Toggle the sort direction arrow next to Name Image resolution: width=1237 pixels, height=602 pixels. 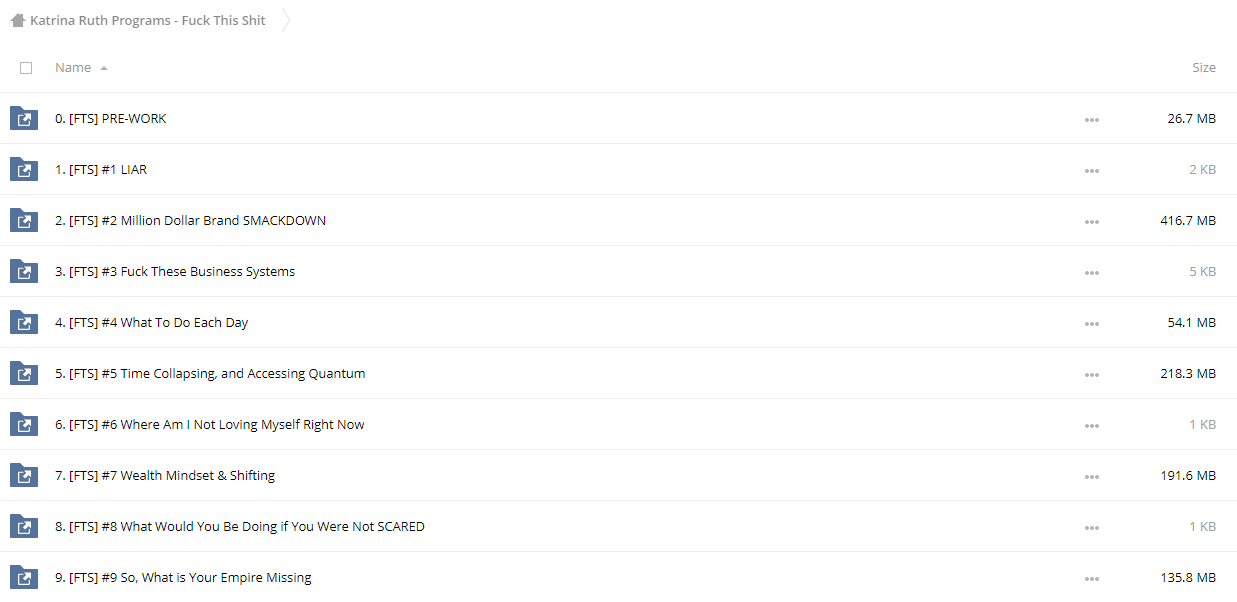click(x=104, y=68)
